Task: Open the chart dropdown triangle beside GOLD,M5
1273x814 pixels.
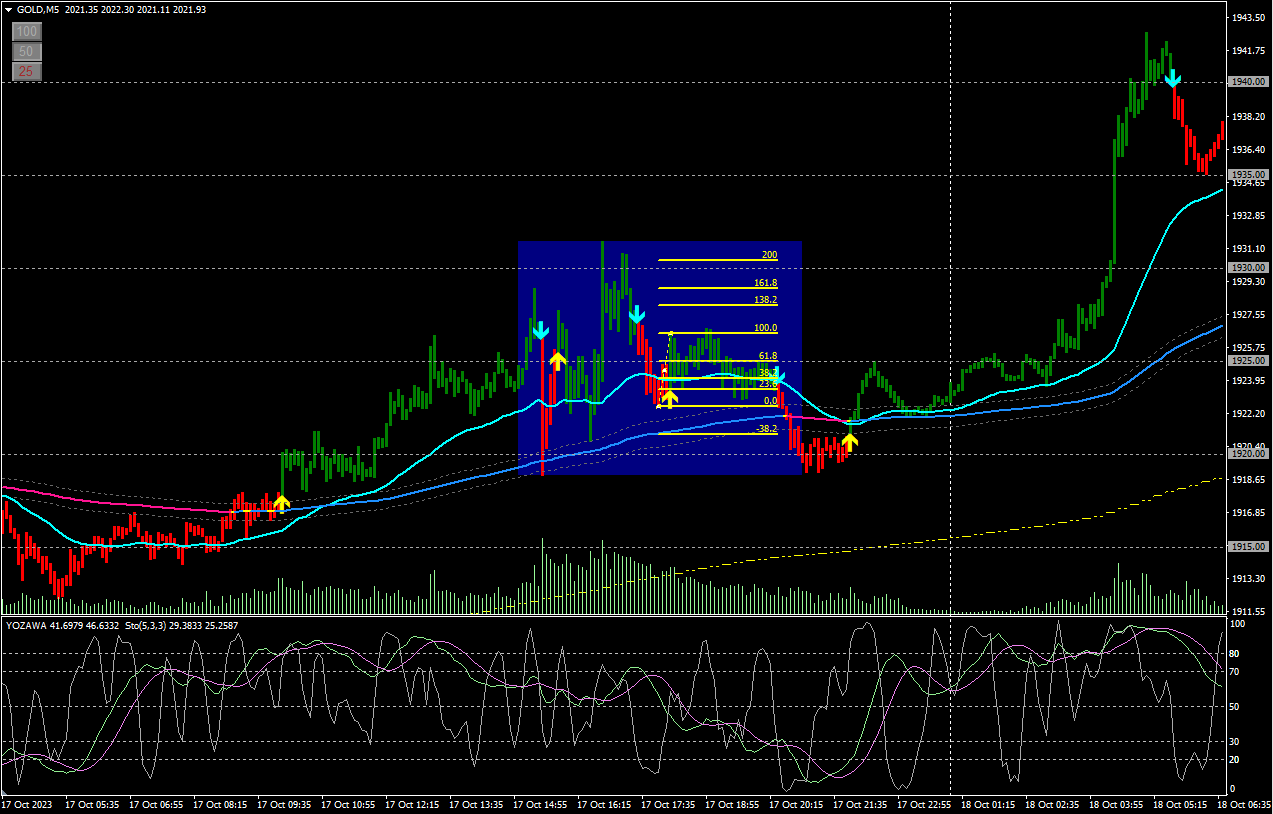Action: [x=9, y=9]
